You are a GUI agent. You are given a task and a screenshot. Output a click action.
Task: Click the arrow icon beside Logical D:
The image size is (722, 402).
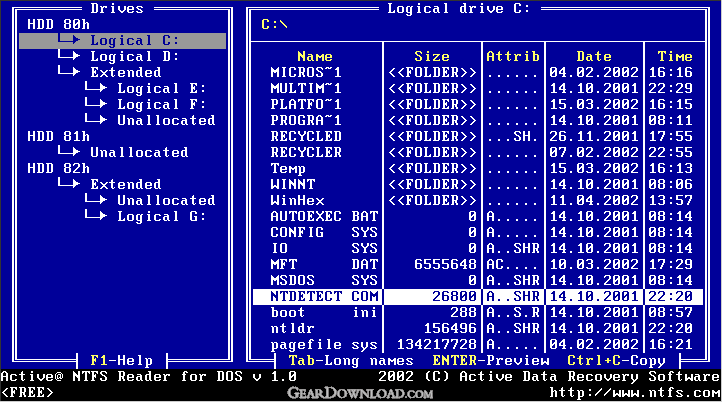pos(69,55)
